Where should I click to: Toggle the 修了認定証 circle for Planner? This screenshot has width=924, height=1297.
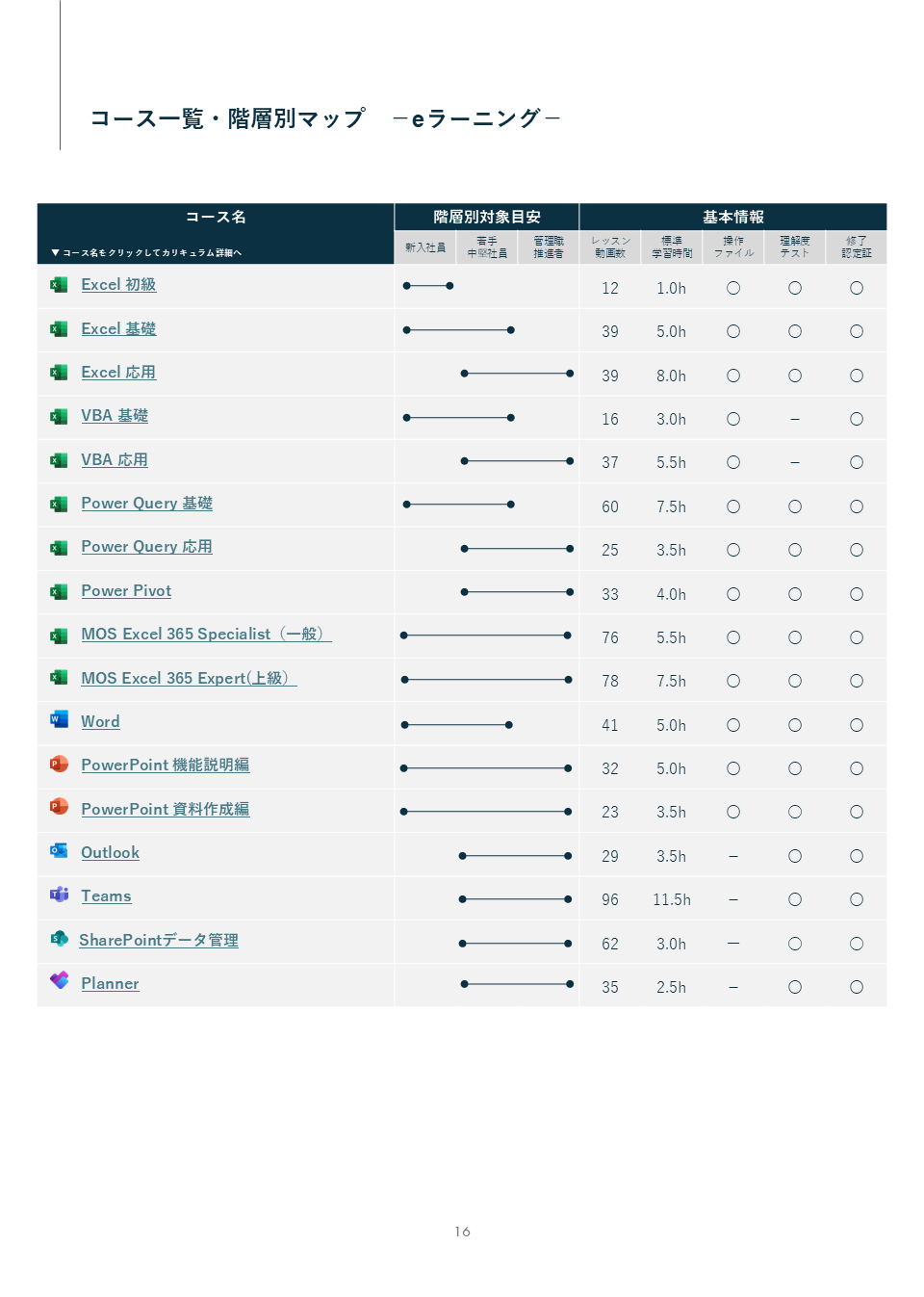857,986
